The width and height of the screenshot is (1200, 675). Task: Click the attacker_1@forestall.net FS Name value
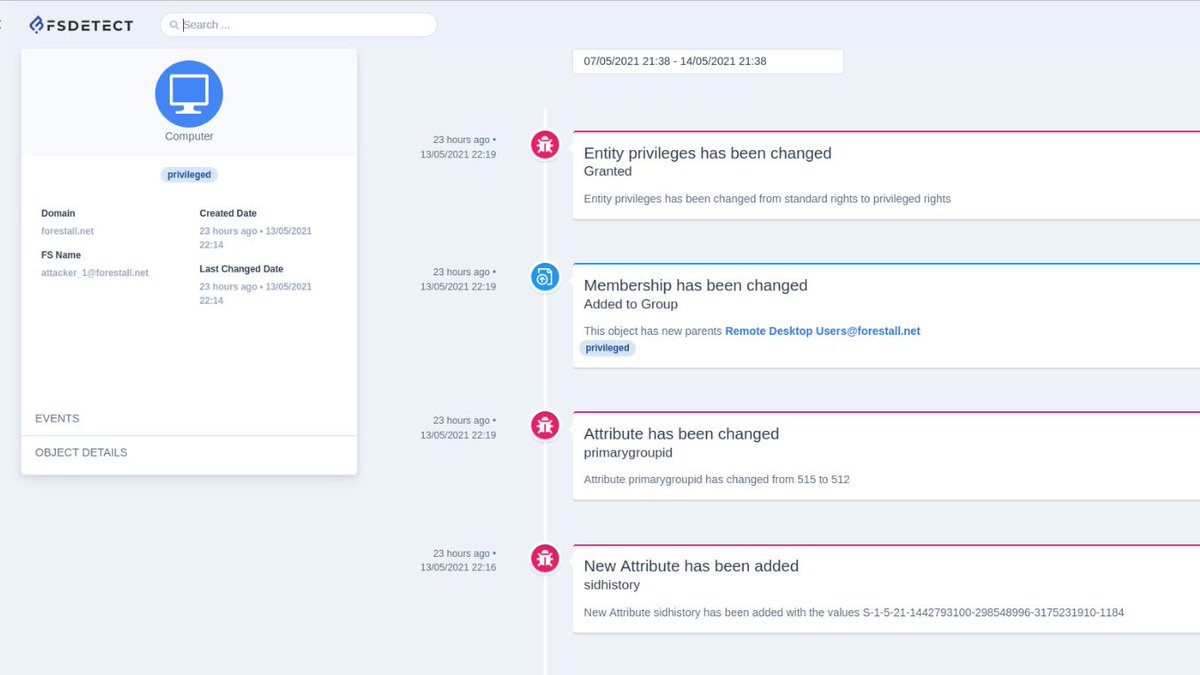(94, 273)
